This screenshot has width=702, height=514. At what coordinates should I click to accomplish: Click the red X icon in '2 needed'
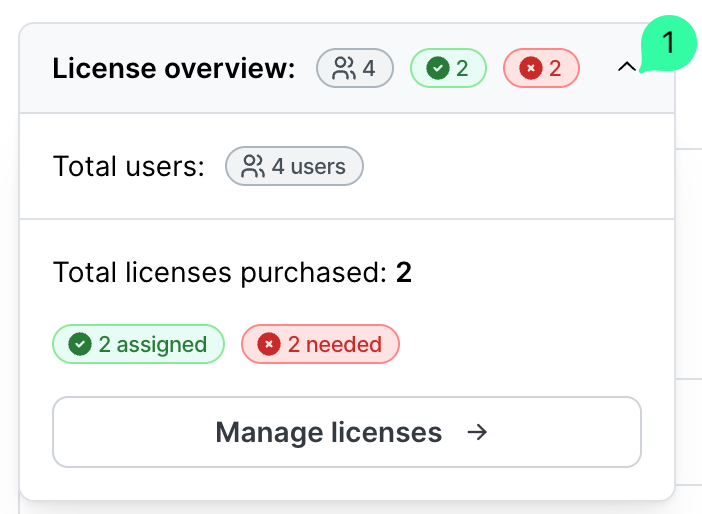pyautogui.click(x=268, y=344)
